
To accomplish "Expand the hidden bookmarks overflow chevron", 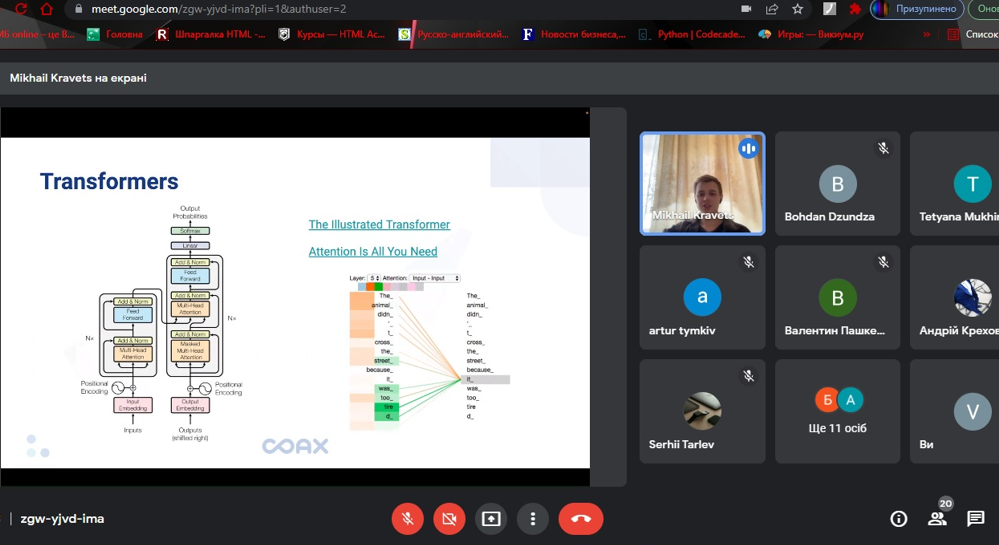I will click(x=926, y=34).
